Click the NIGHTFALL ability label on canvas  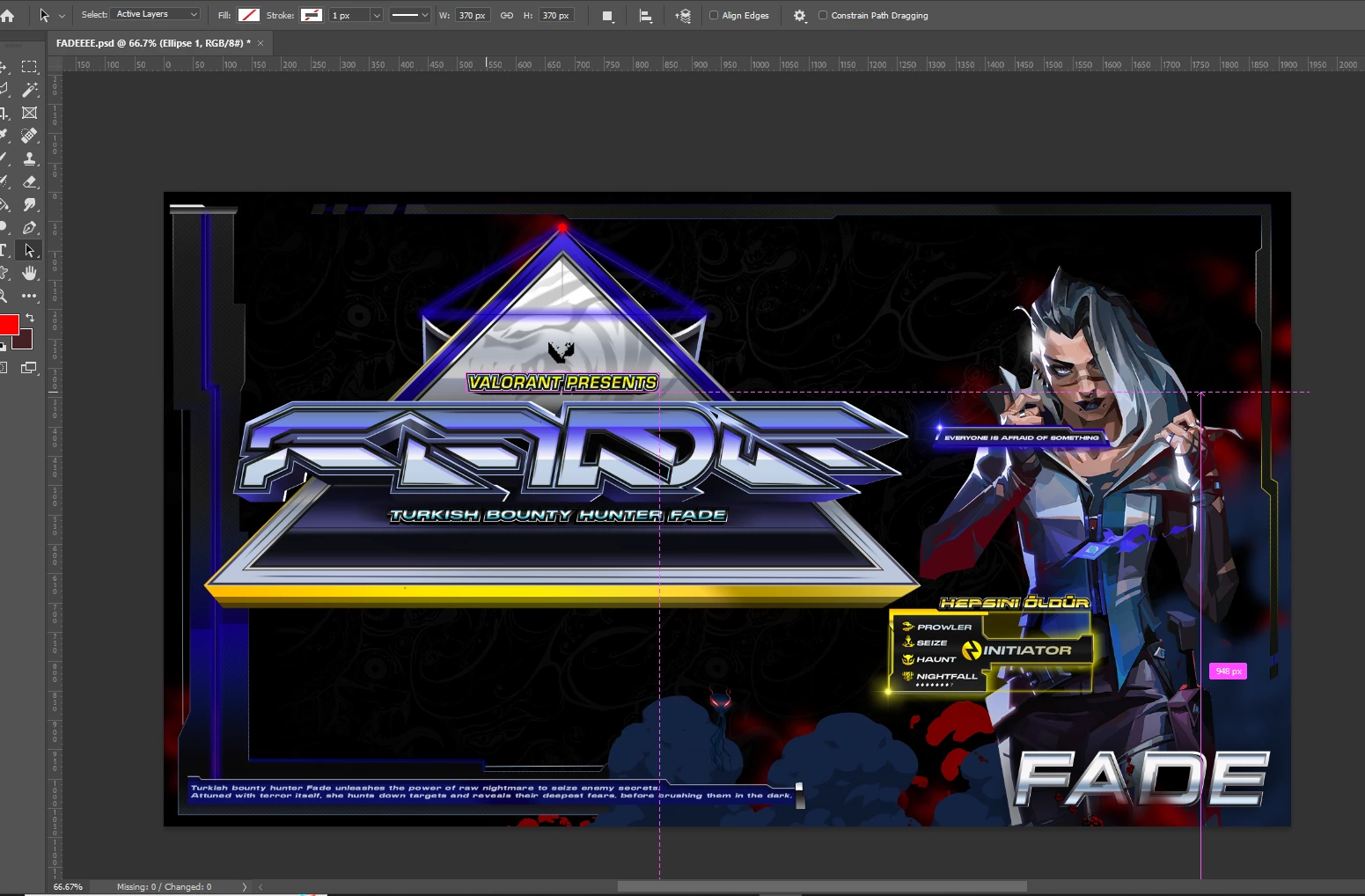(947, 676)
